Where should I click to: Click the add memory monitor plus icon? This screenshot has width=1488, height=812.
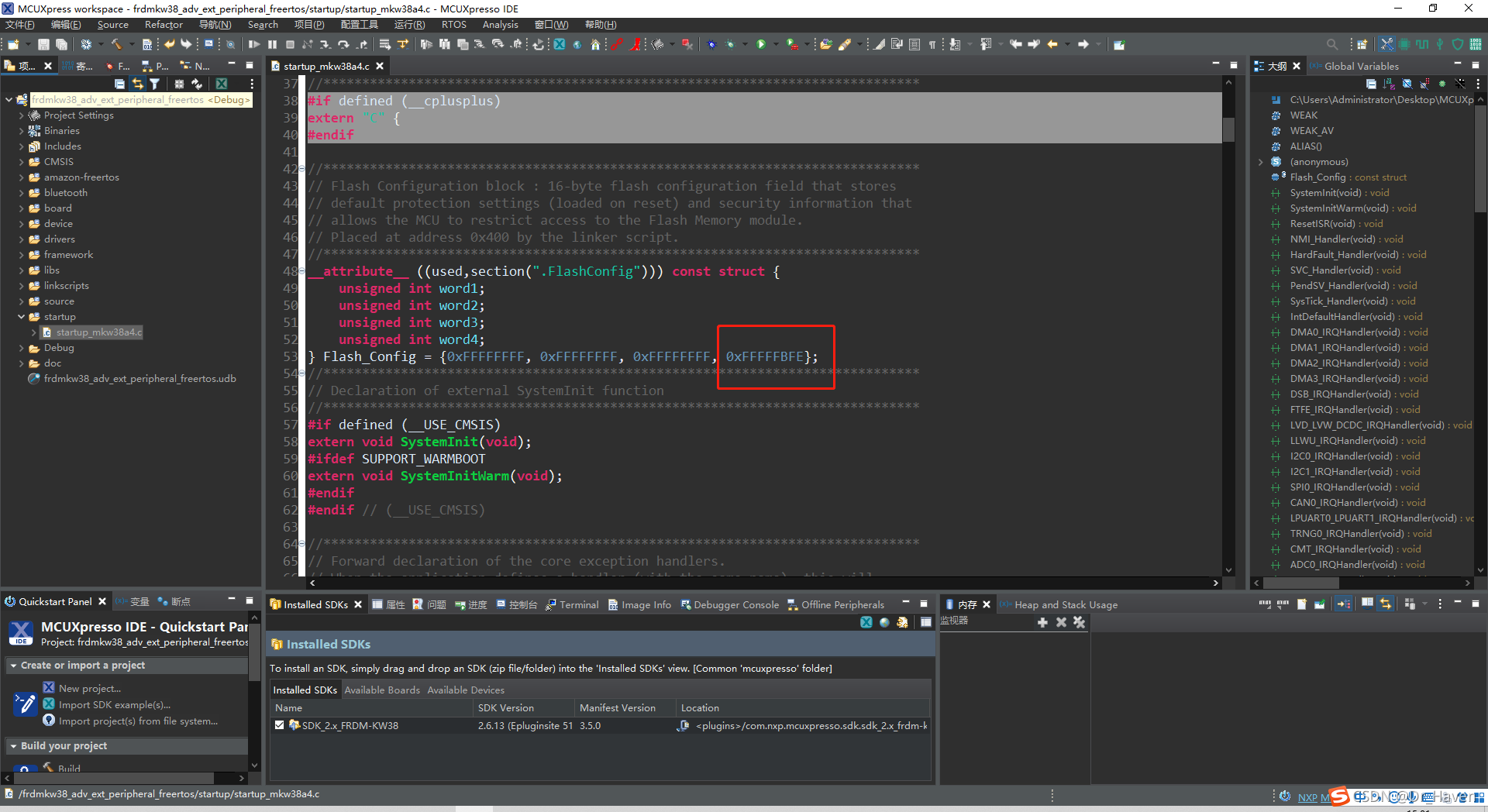[1042, 622]
